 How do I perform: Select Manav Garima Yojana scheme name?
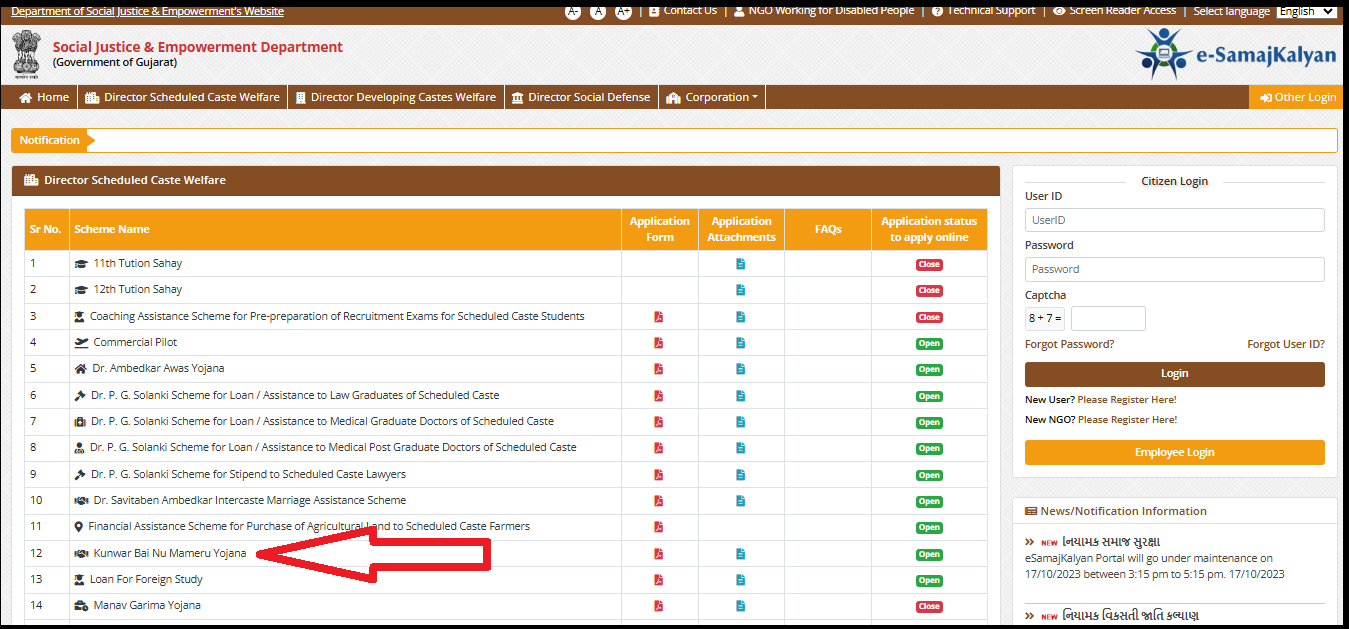(147, 605)
